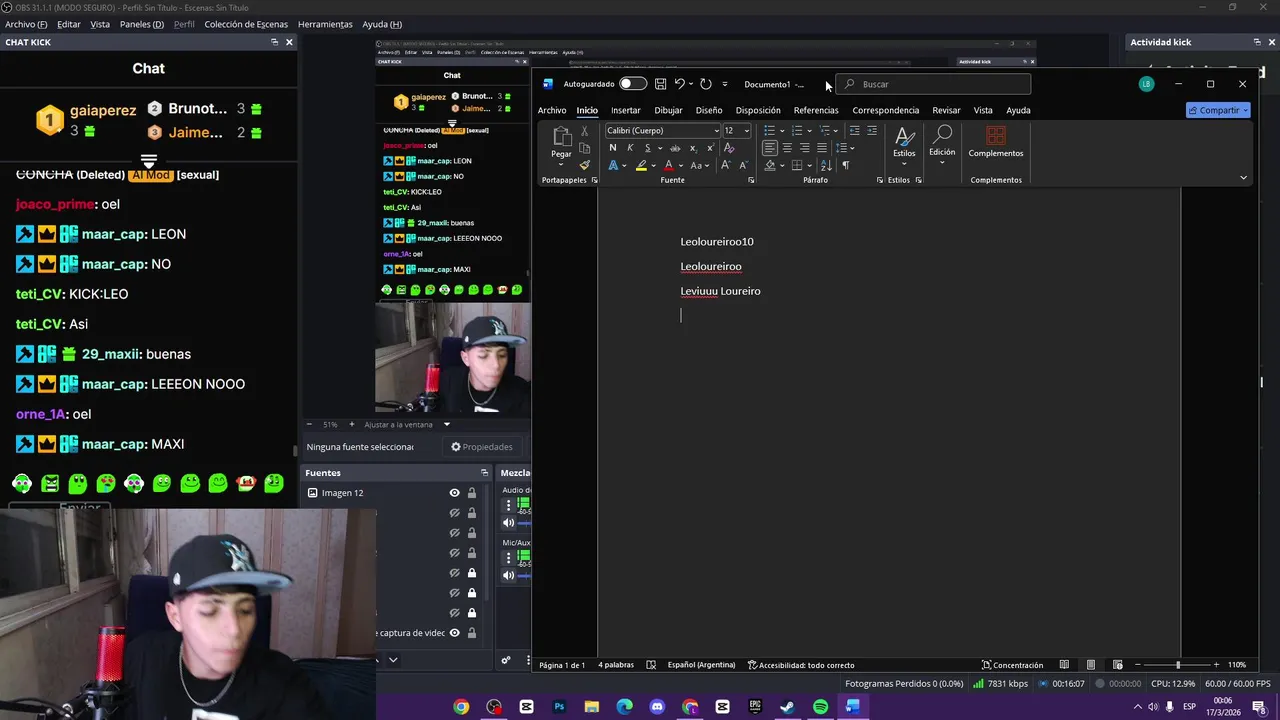Click the Save icon in Word's title bar
Image resolution: width=1280 pixels, height=720 pixels.
pos(660,84)
